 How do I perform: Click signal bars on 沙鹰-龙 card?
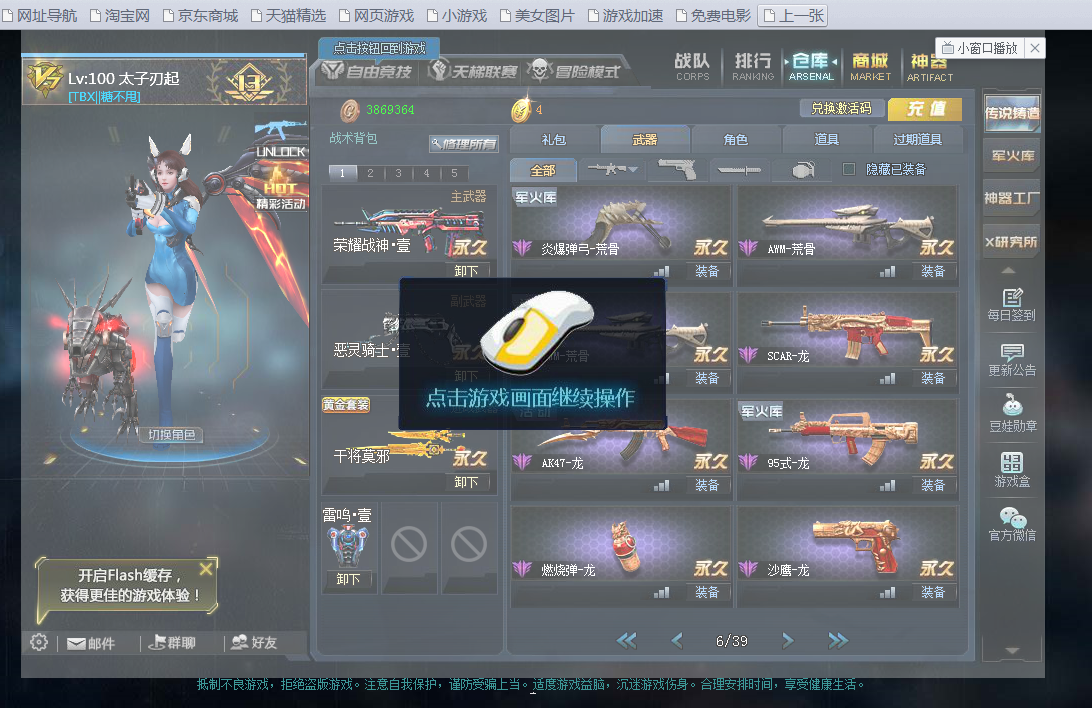887,592
